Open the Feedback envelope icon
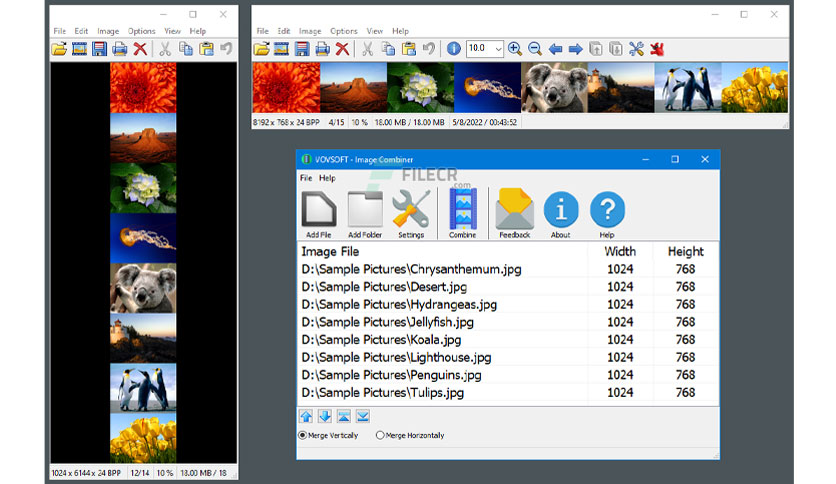 tap(515, 209)
